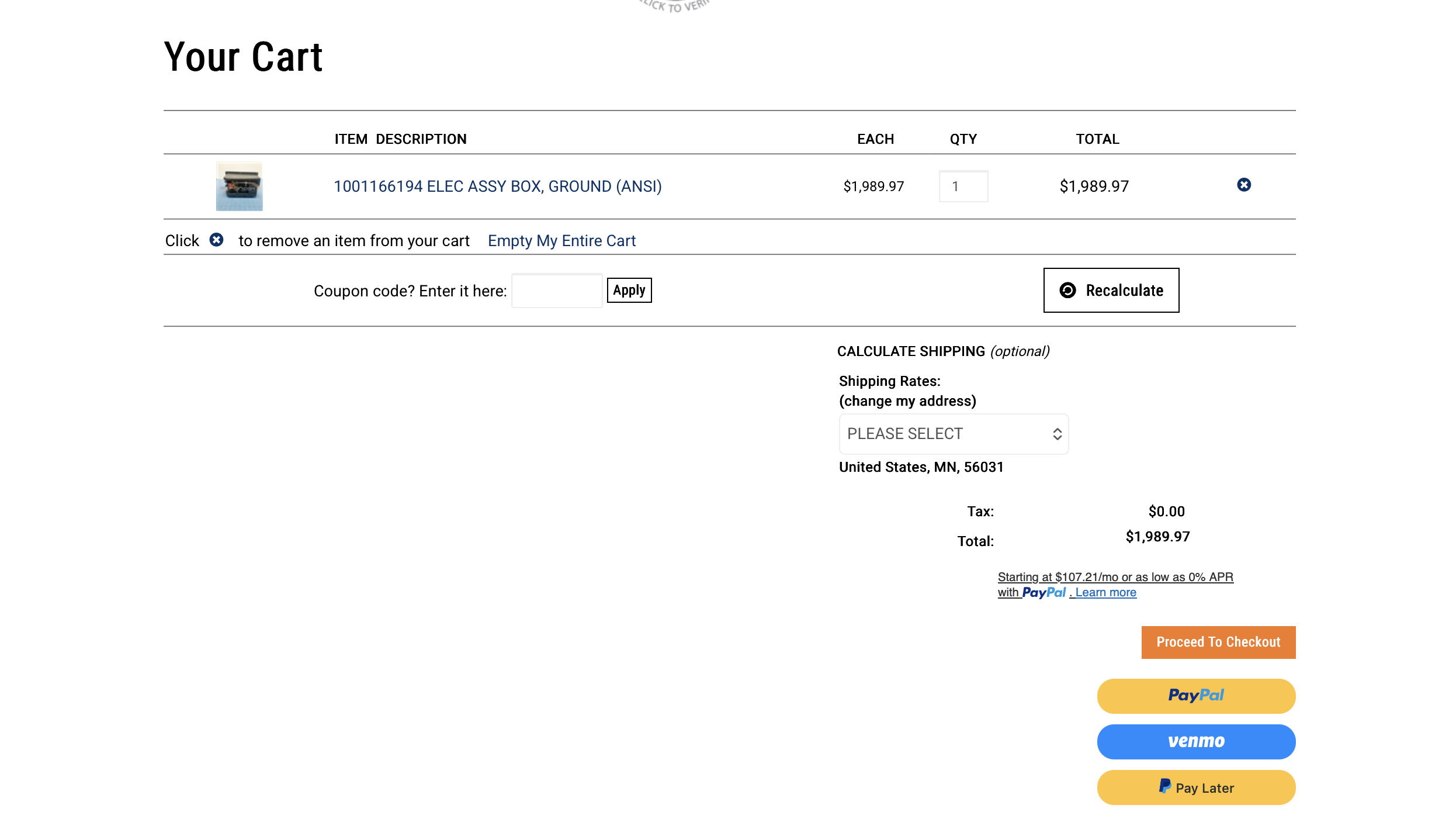Remove the ELEC ASSY BOX item from cart
The width and height of the screenshot is (1456, 836).
[x=1244, y=185]
